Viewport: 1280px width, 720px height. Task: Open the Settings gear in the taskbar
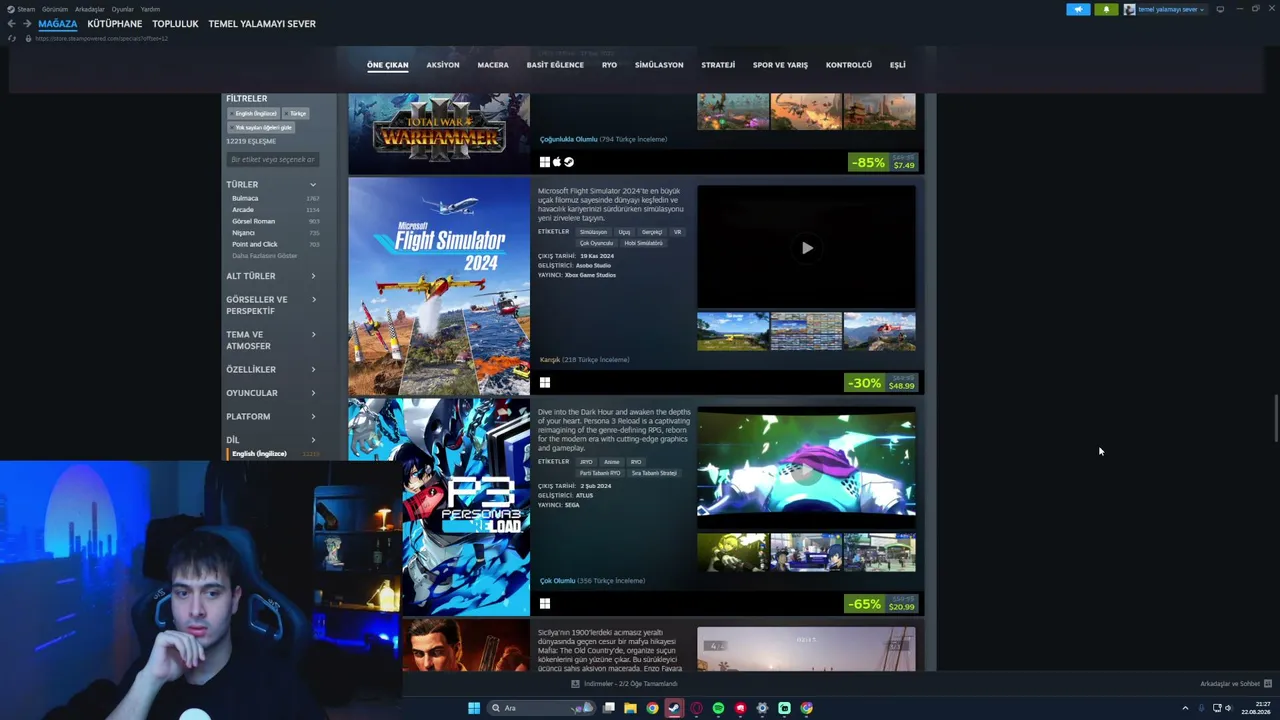762,708
